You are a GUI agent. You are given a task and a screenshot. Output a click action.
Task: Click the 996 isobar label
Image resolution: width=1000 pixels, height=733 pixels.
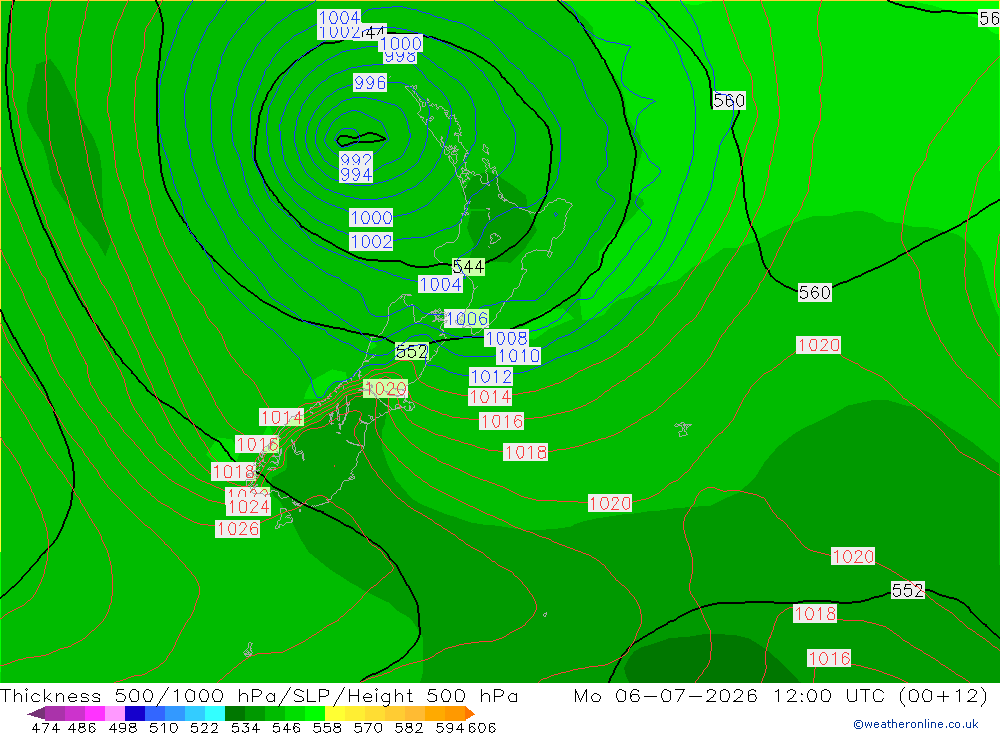(370, 82)
